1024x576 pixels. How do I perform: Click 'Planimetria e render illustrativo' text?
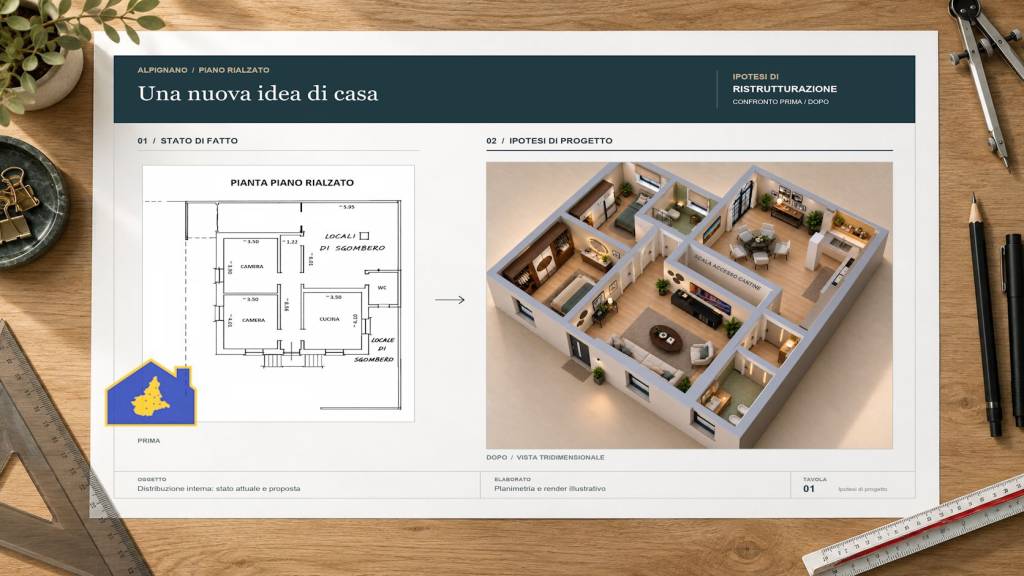pos(550,488)
